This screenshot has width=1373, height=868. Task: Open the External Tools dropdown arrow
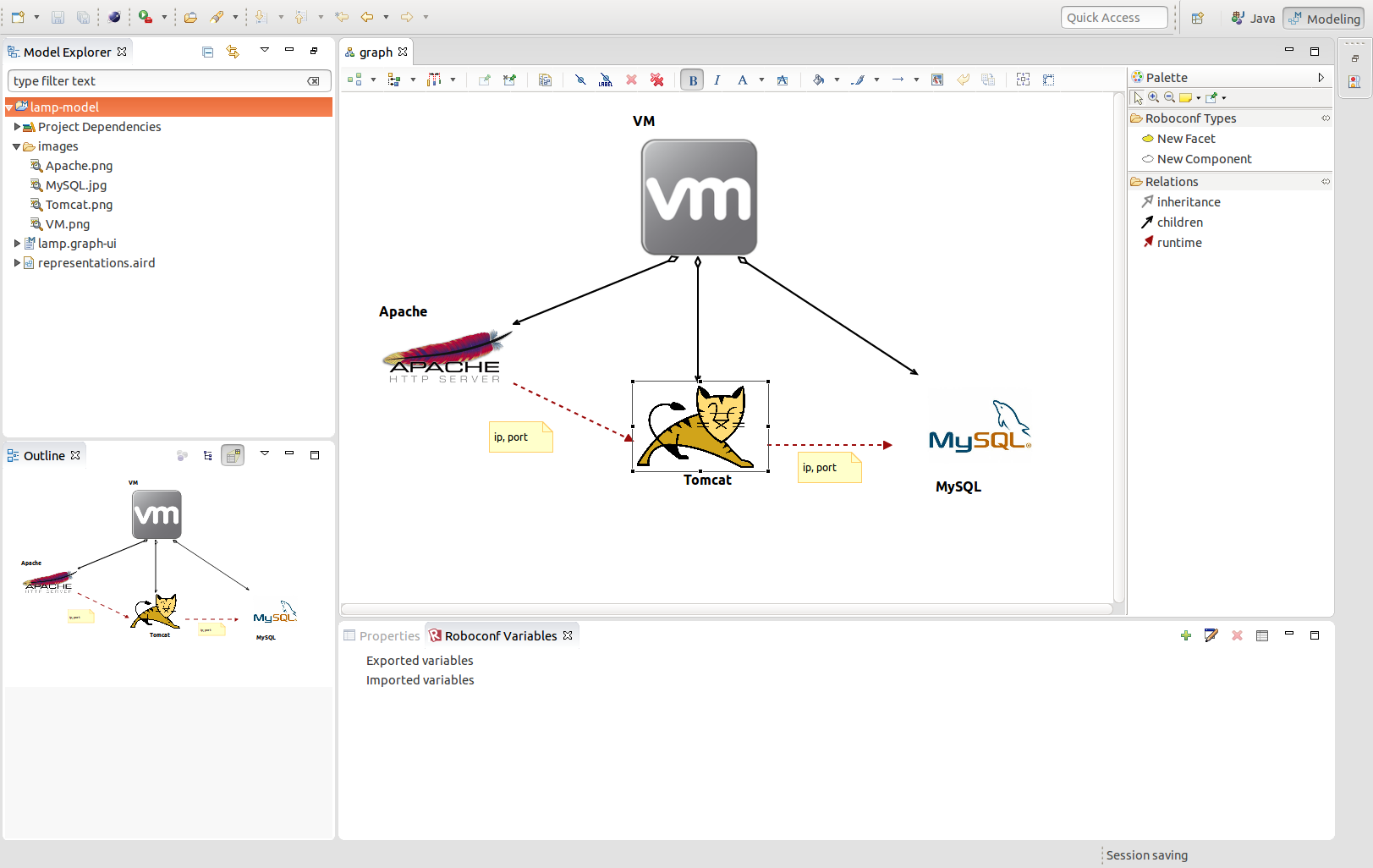click(x=164, y=17)
